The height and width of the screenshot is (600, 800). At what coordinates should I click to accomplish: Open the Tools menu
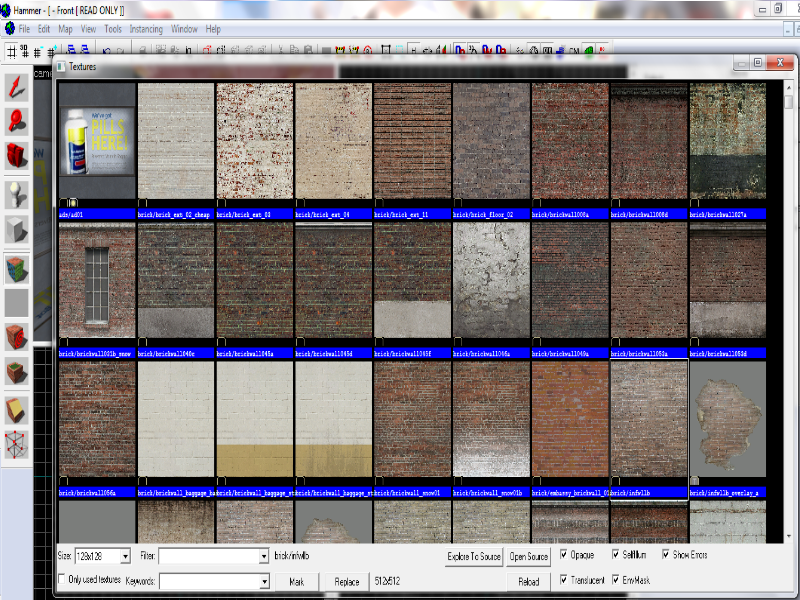tap(113, 29)
